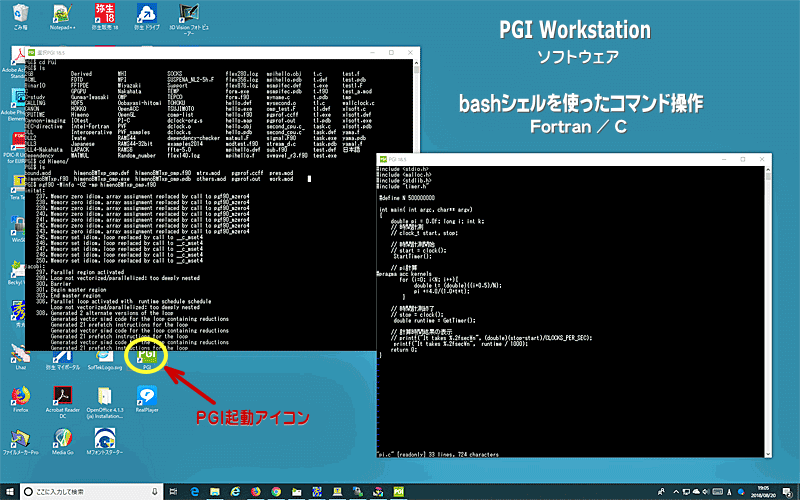Open the 3D Vision photo viewer shortcut
Image resolution: width=800 pixels, height=500 pixels.
[189, 19]
